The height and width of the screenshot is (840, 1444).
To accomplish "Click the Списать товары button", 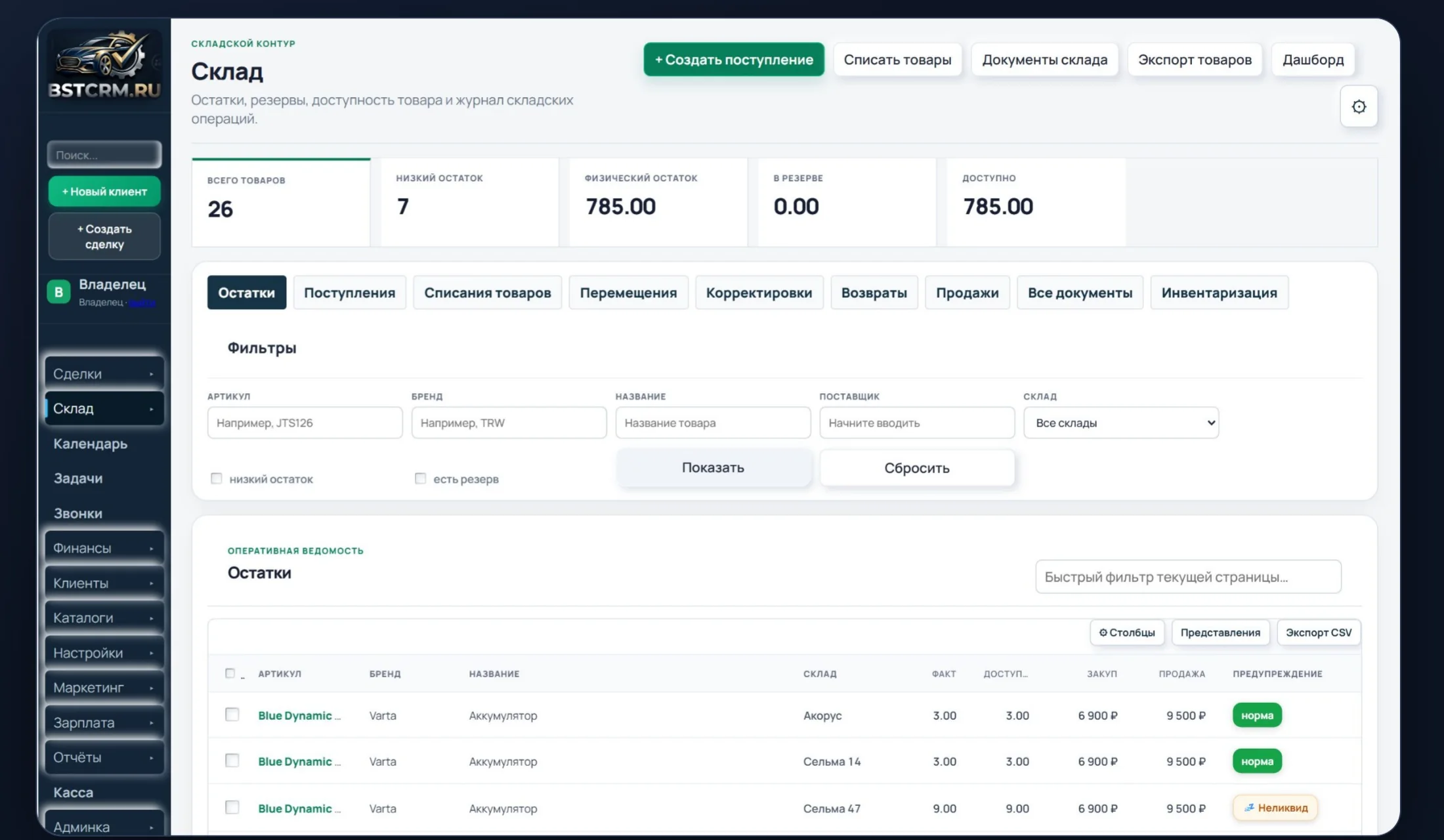I will click(897, 60).
